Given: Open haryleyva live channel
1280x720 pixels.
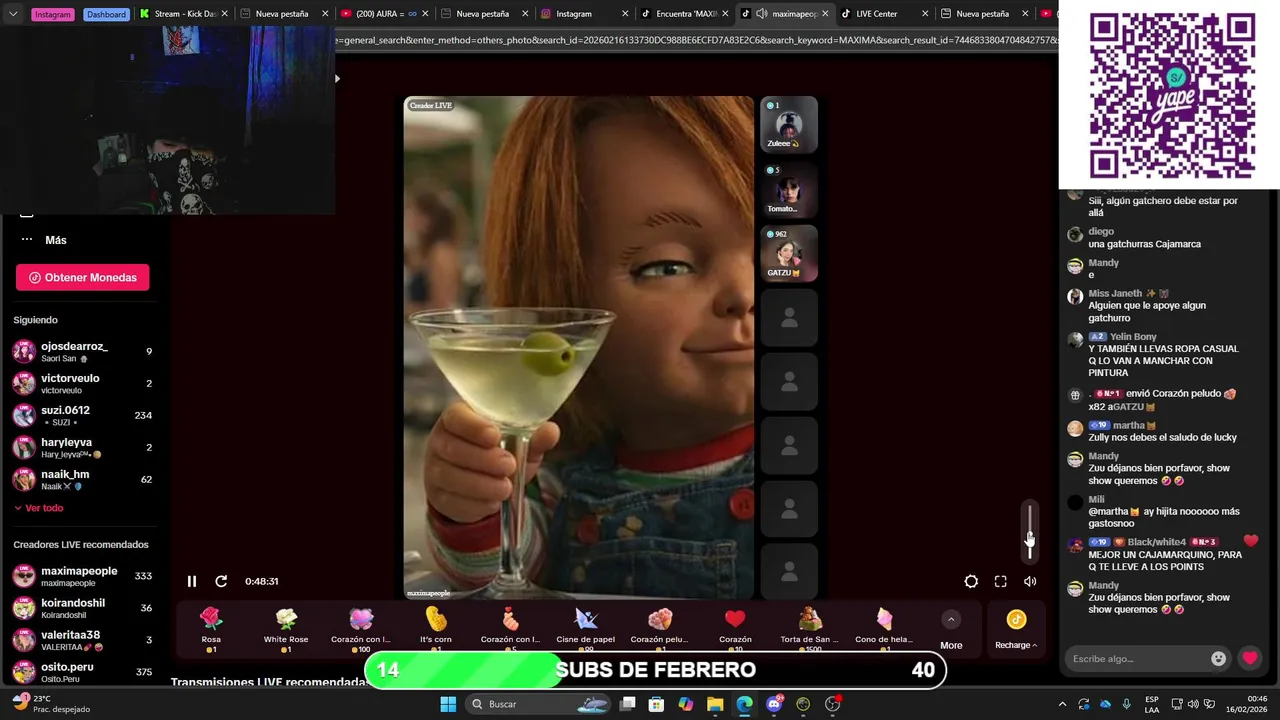Looking at the screenshot, I should click(82, 447).
